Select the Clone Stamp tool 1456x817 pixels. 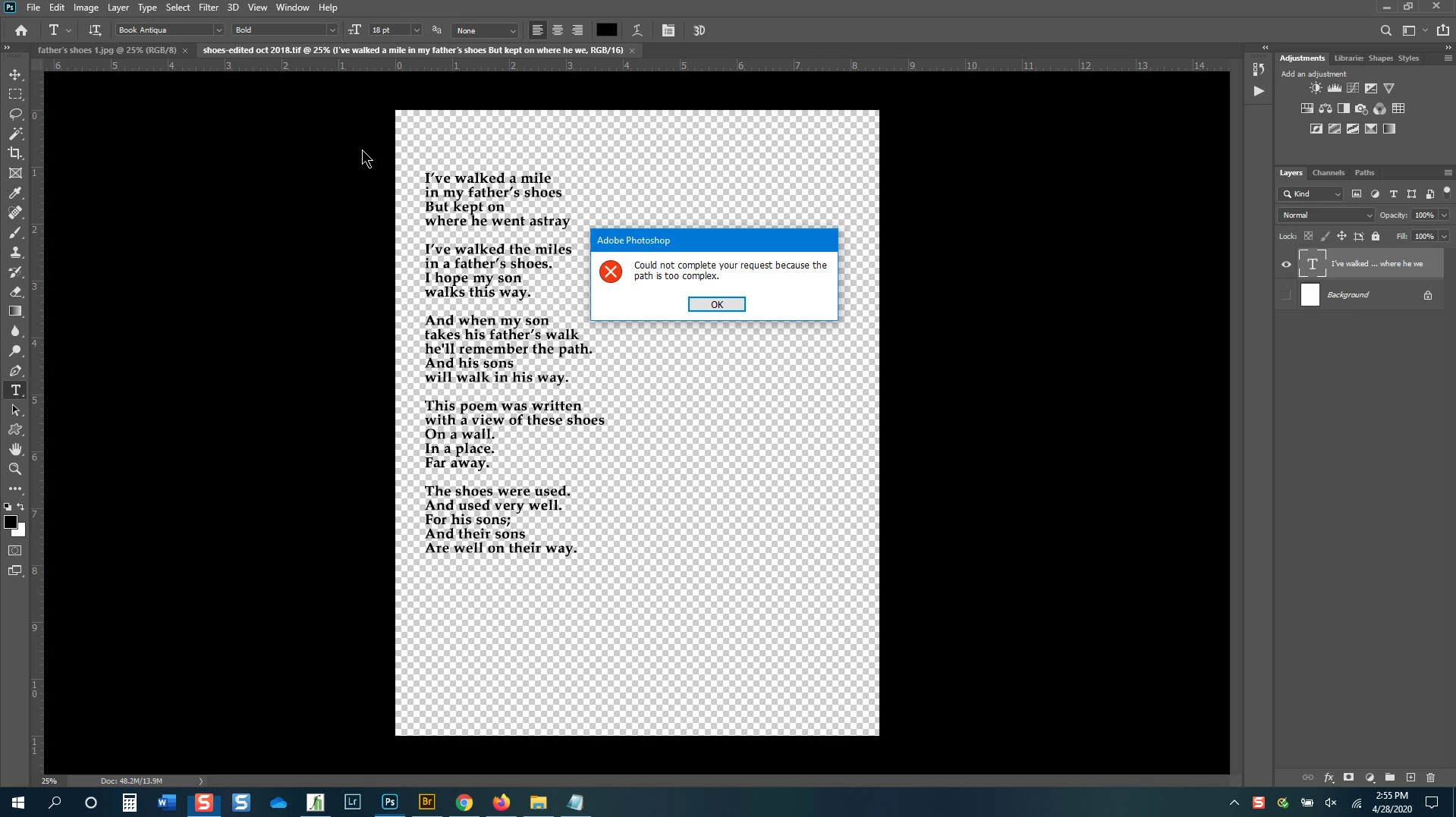pyautogui.click(x=15, y=252)
